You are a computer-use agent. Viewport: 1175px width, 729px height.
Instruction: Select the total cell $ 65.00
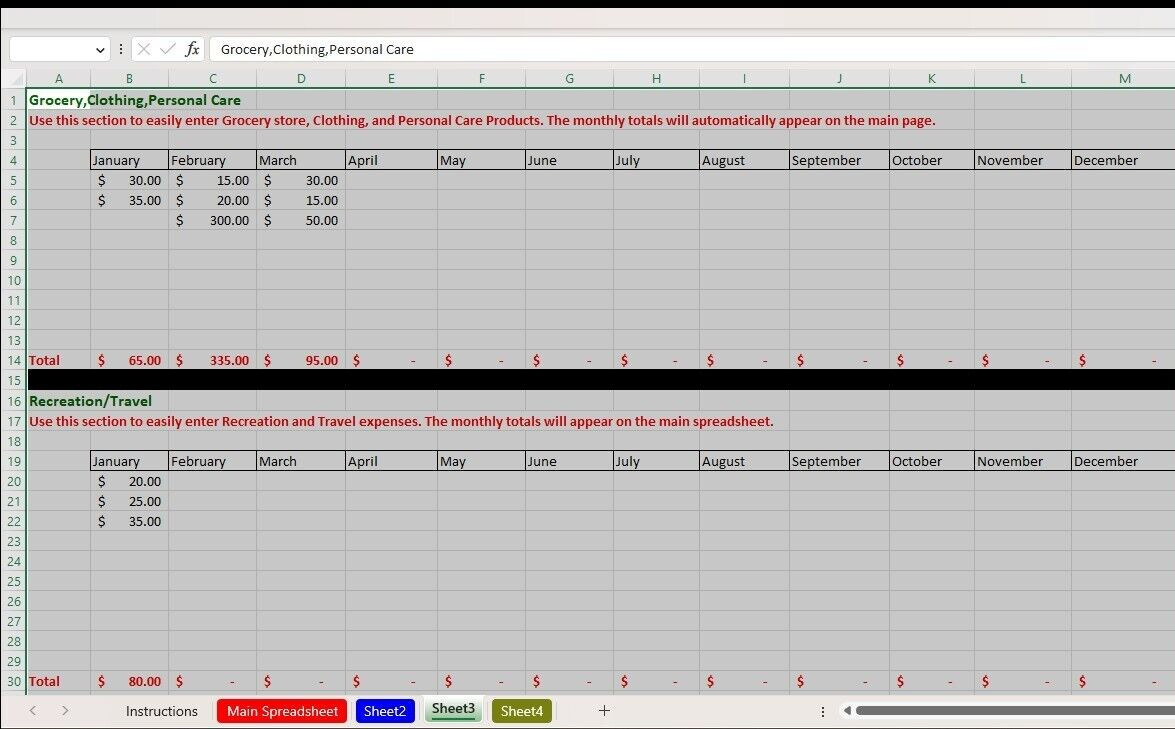(x=129, y=360)
